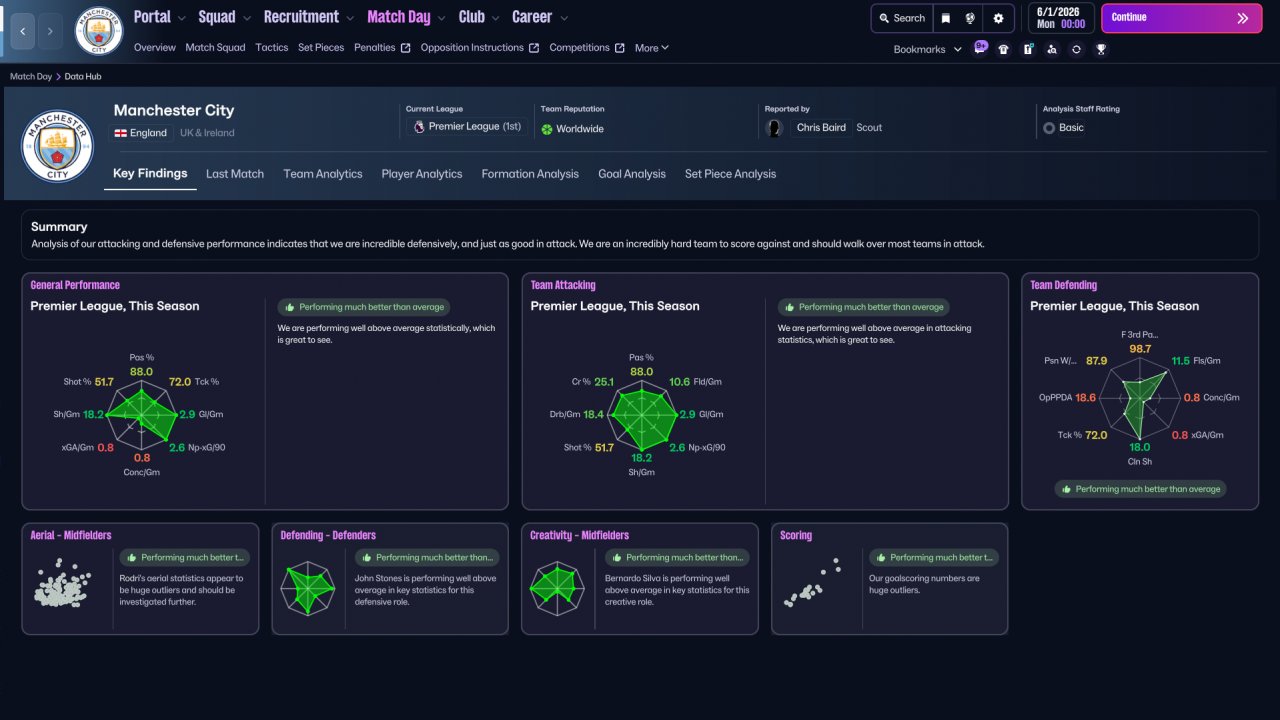Click the circular arrows icon in bookmarks row
This screenshot has width=1280, height=720.
[x=1076, y=49]
